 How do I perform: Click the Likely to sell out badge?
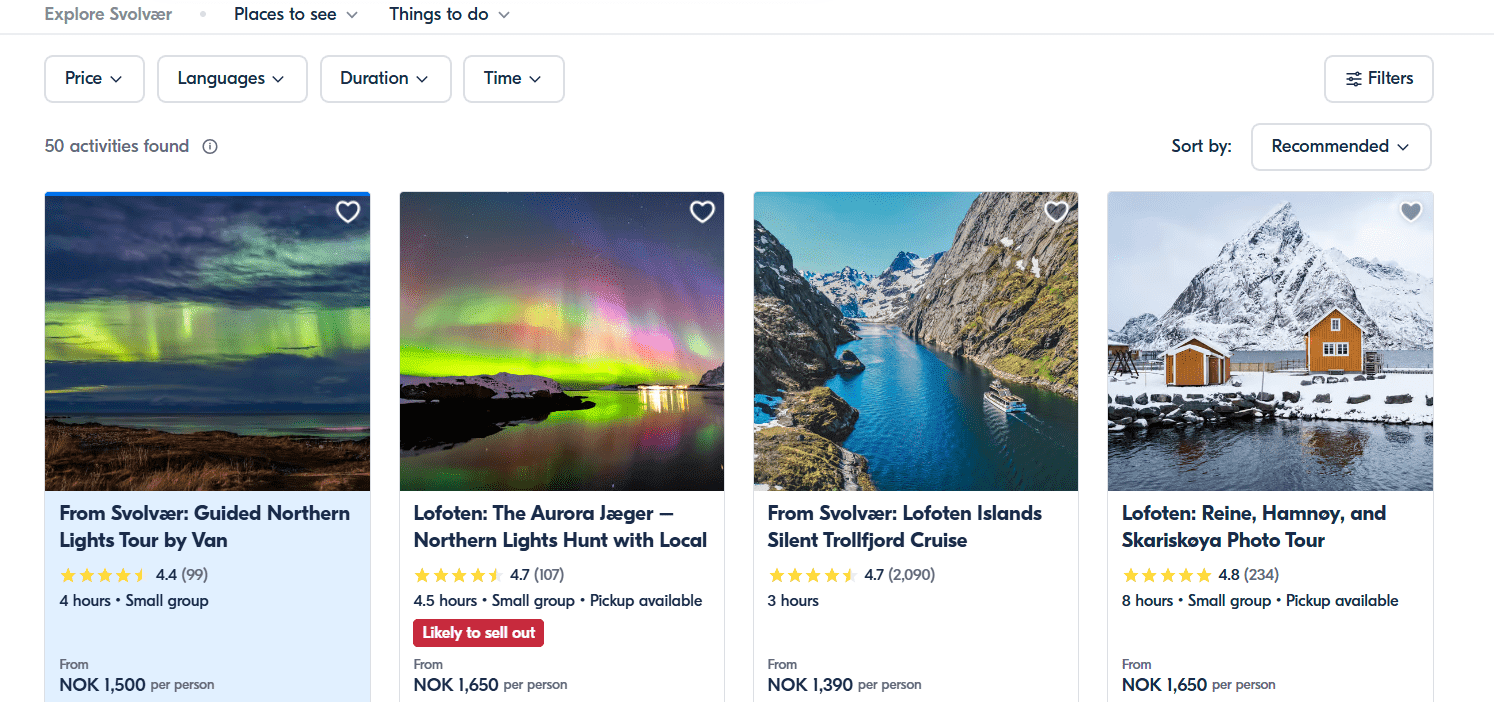pyautogui.click(x=478, y=633)
